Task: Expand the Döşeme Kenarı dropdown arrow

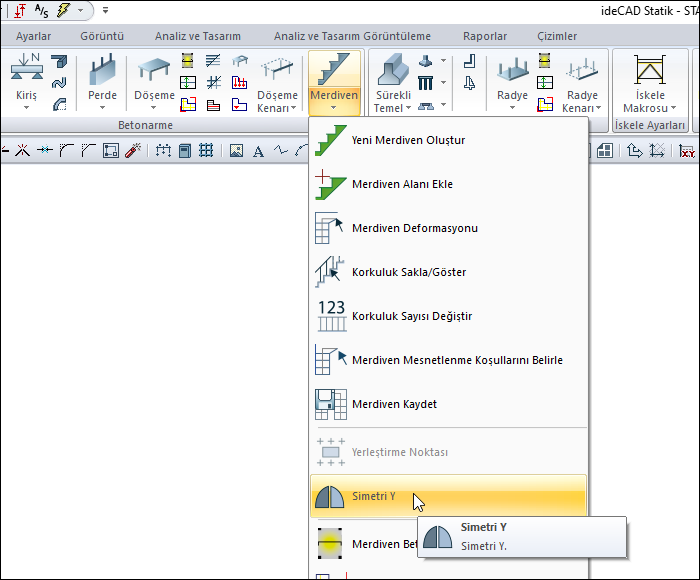Action: (x=293, y=108)
